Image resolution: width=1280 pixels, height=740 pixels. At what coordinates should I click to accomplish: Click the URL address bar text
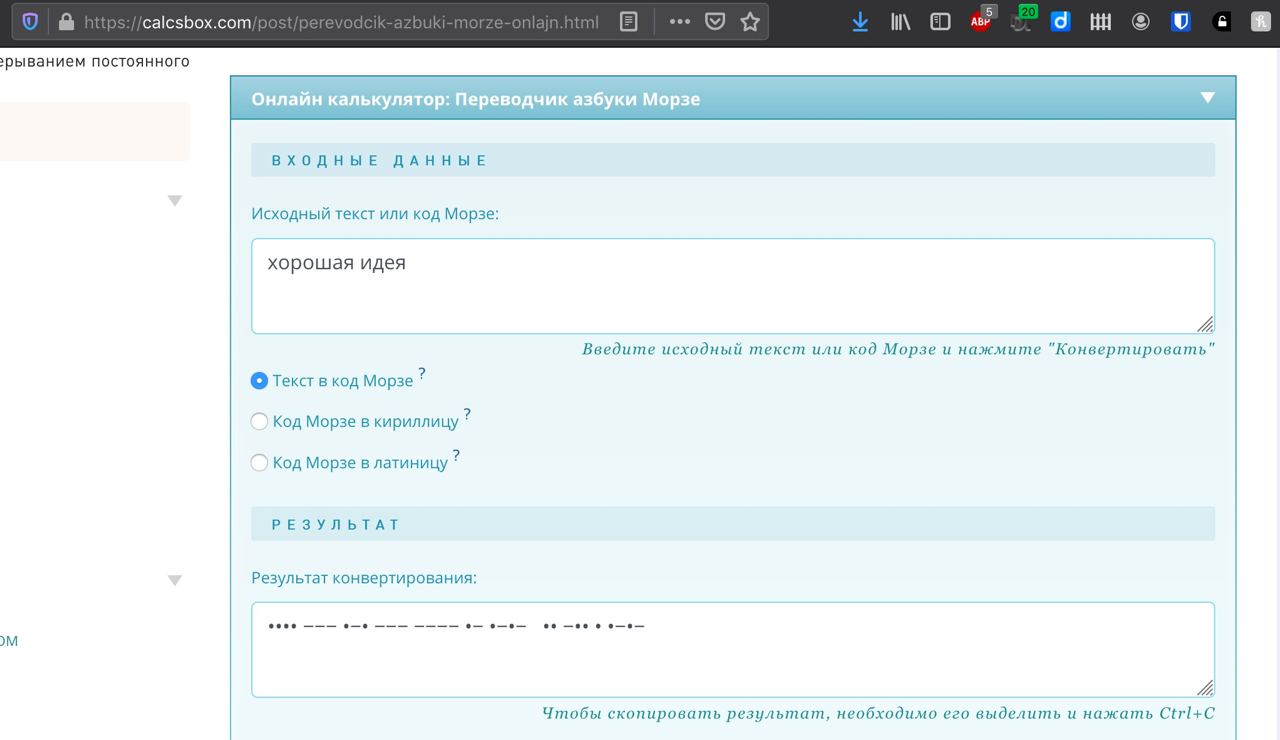(342, 21)
